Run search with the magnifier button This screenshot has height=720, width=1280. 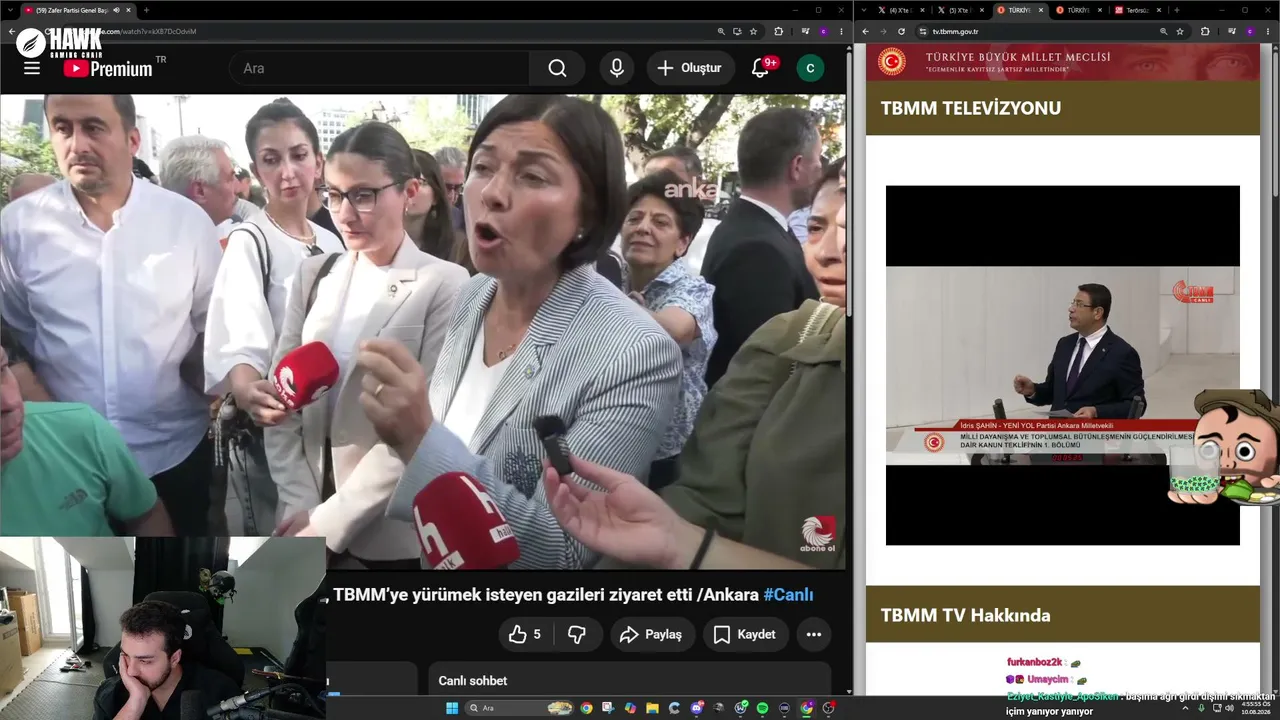557,68
